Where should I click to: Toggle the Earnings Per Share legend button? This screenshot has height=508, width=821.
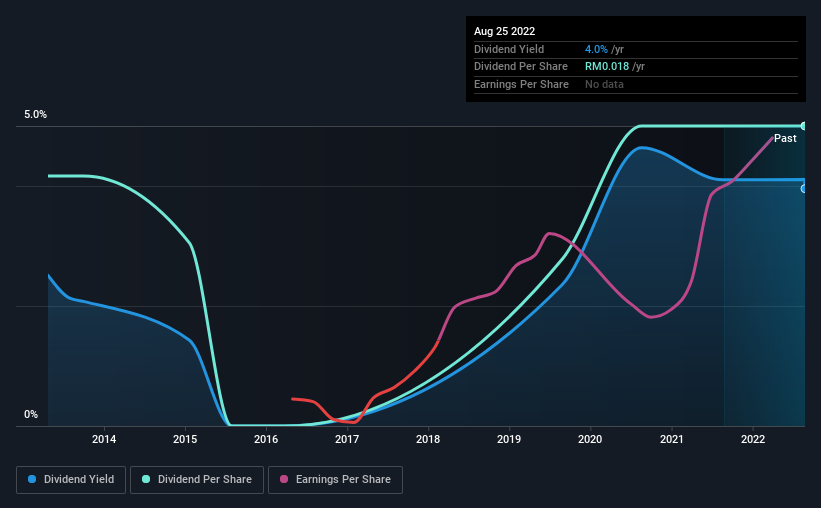[335, 480]
